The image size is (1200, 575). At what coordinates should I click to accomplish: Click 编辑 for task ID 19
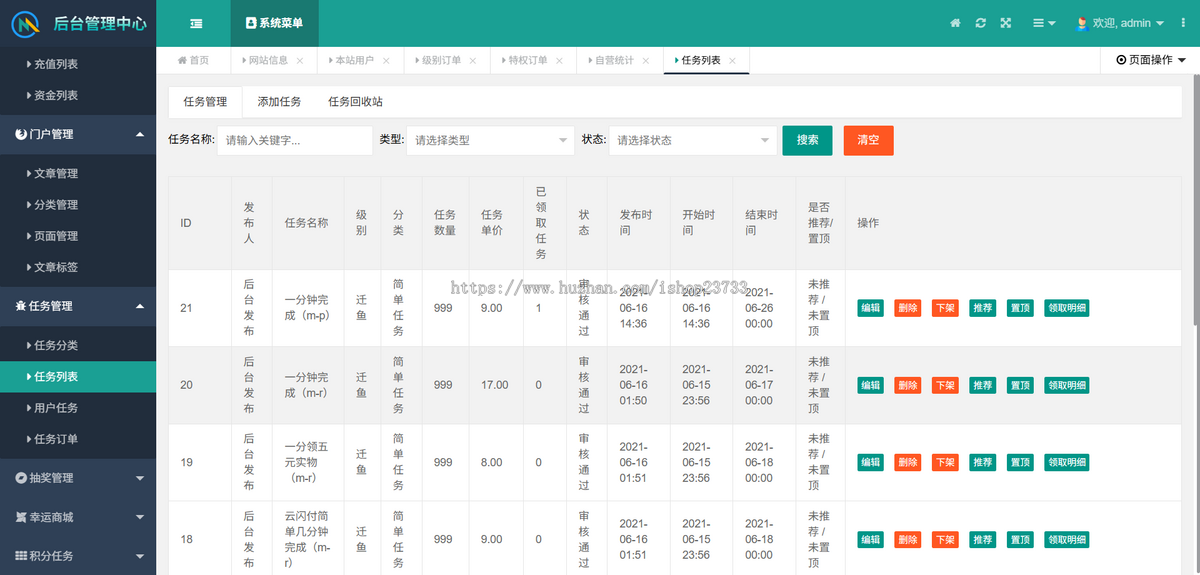871,462
